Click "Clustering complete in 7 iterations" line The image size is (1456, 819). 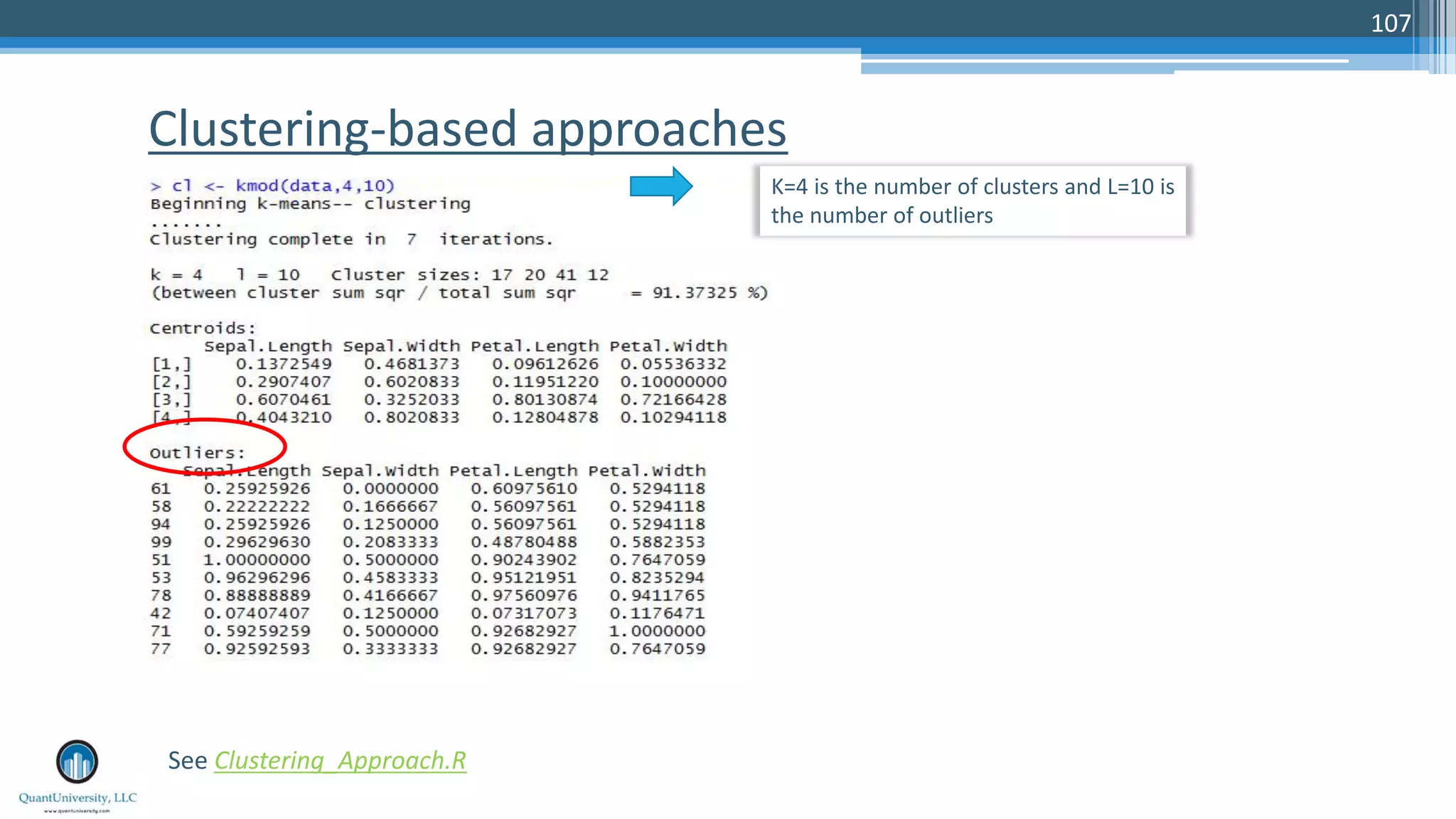[x=350, y=240]
